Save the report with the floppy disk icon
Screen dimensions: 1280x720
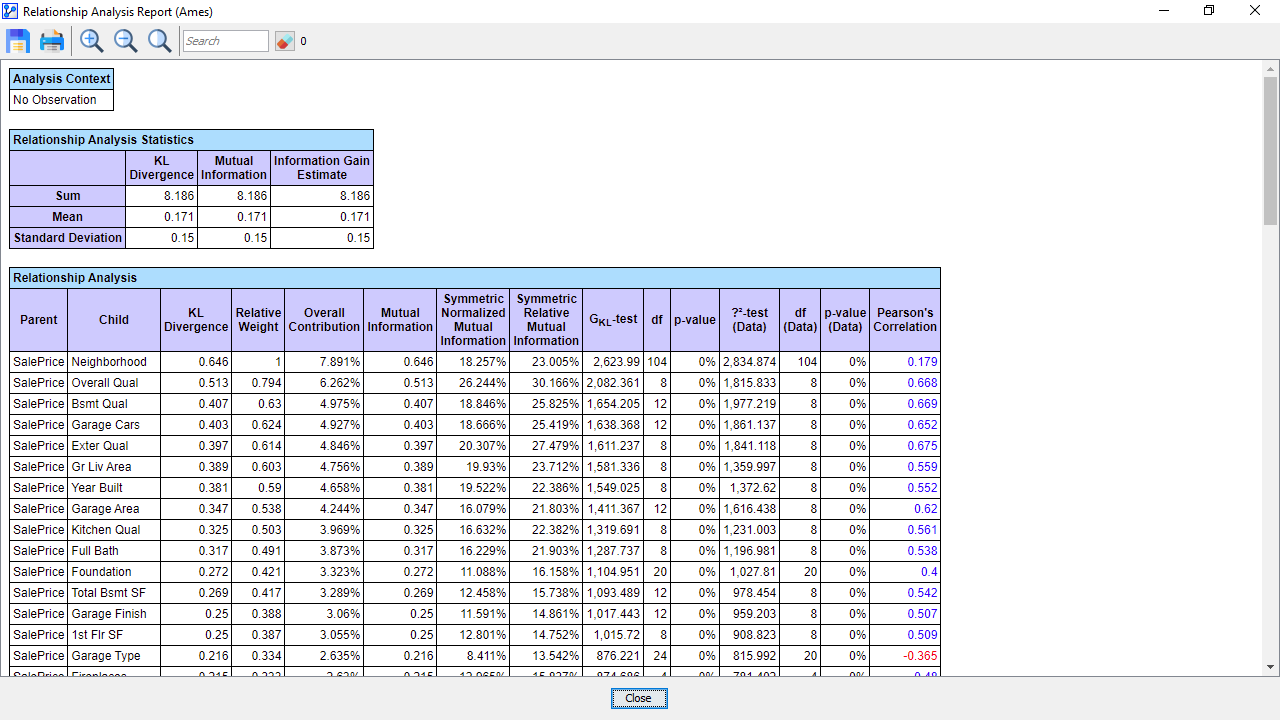(x=18, y=41)
